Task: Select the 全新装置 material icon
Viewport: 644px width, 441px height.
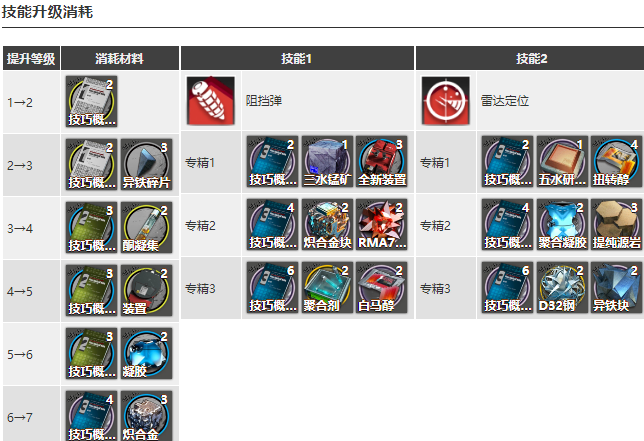Action: 382,161
